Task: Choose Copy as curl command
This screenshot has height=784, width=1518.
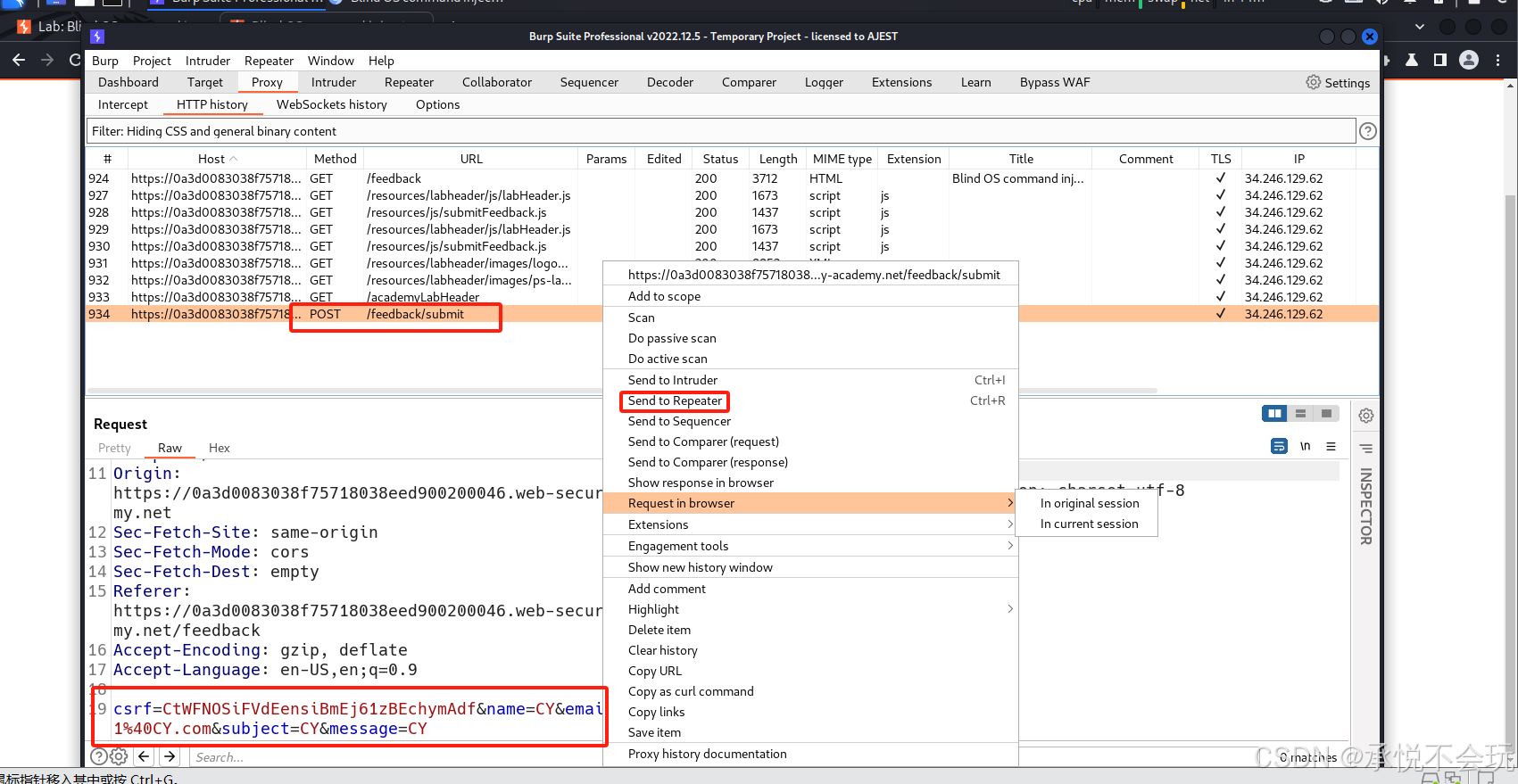Action: point(691,691)
